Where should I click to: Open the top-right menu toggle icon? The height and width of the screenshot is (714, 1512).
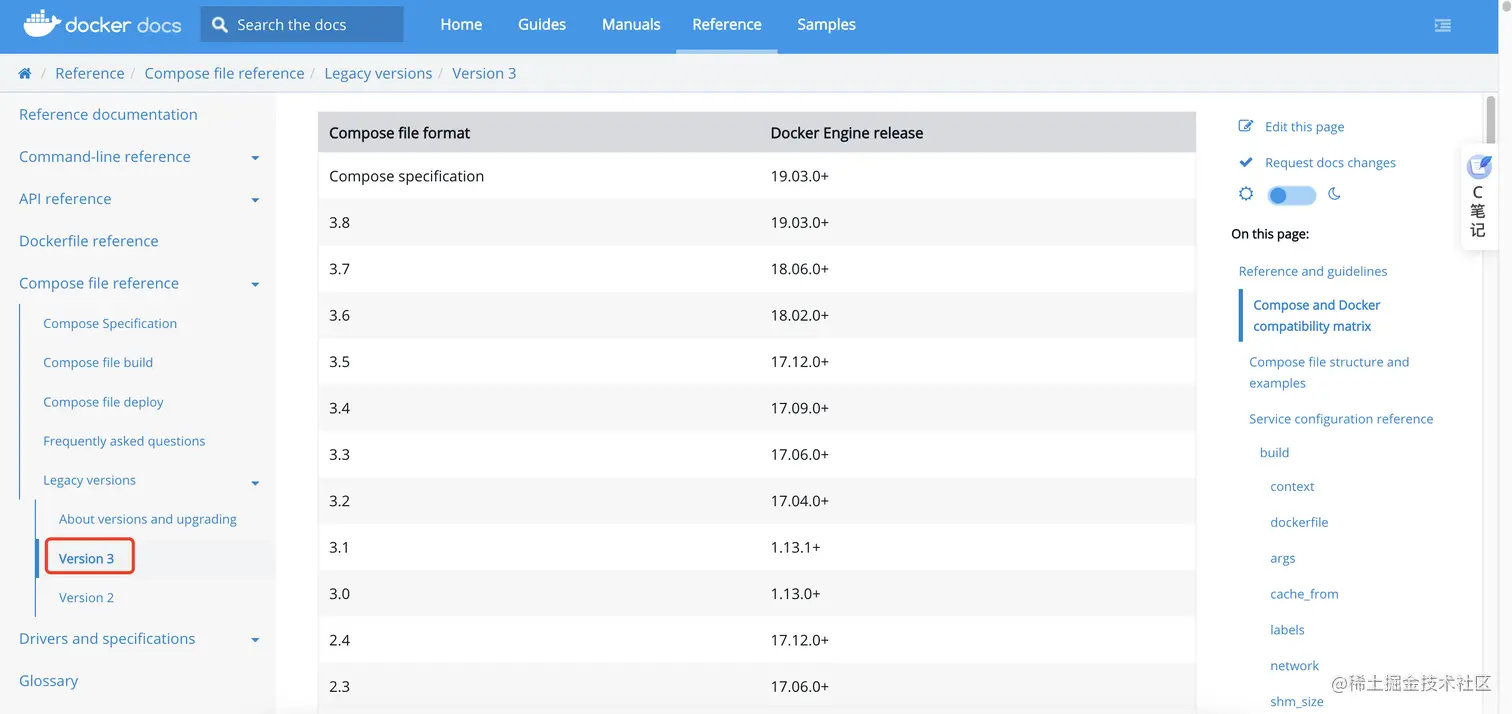tap(1442, 25)
